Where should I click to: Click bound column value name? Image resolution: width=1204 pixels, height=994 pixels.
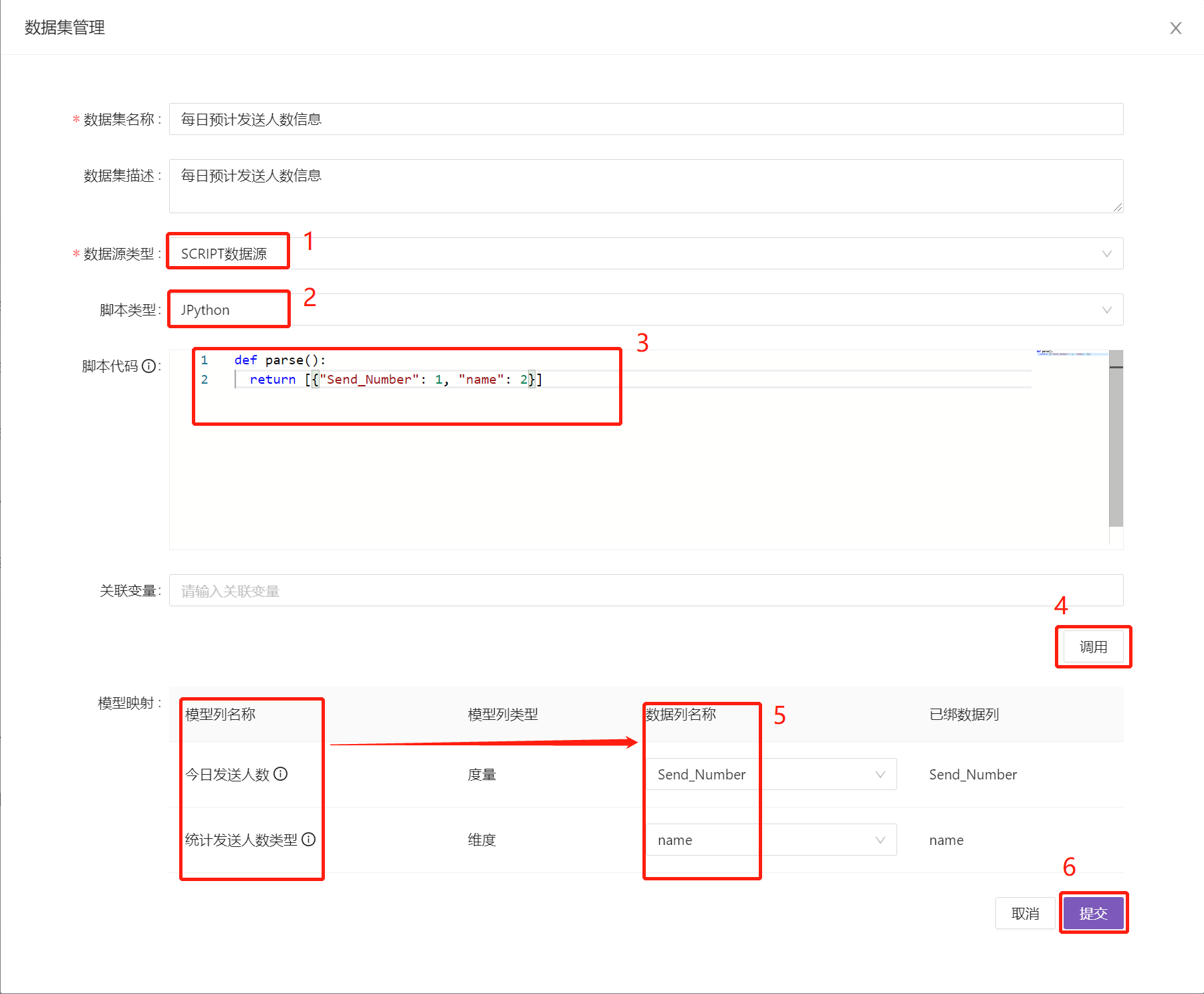click(946, 840)
